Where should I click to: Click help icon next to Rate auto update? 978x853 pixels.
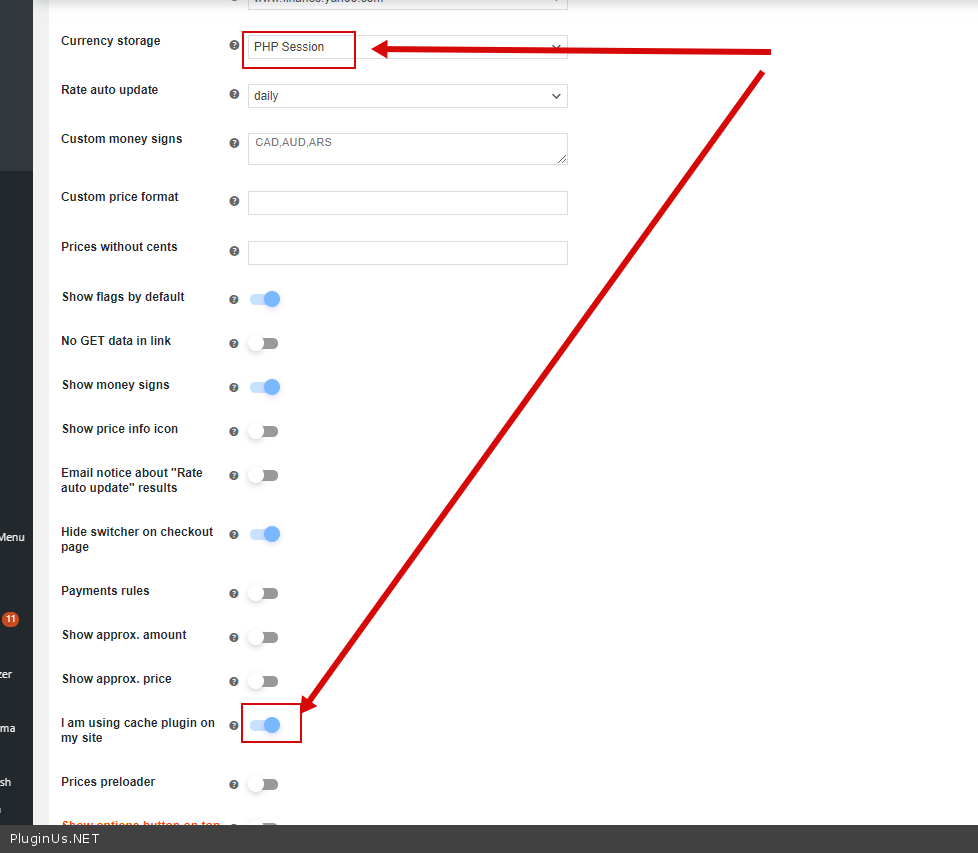[234, 95]
